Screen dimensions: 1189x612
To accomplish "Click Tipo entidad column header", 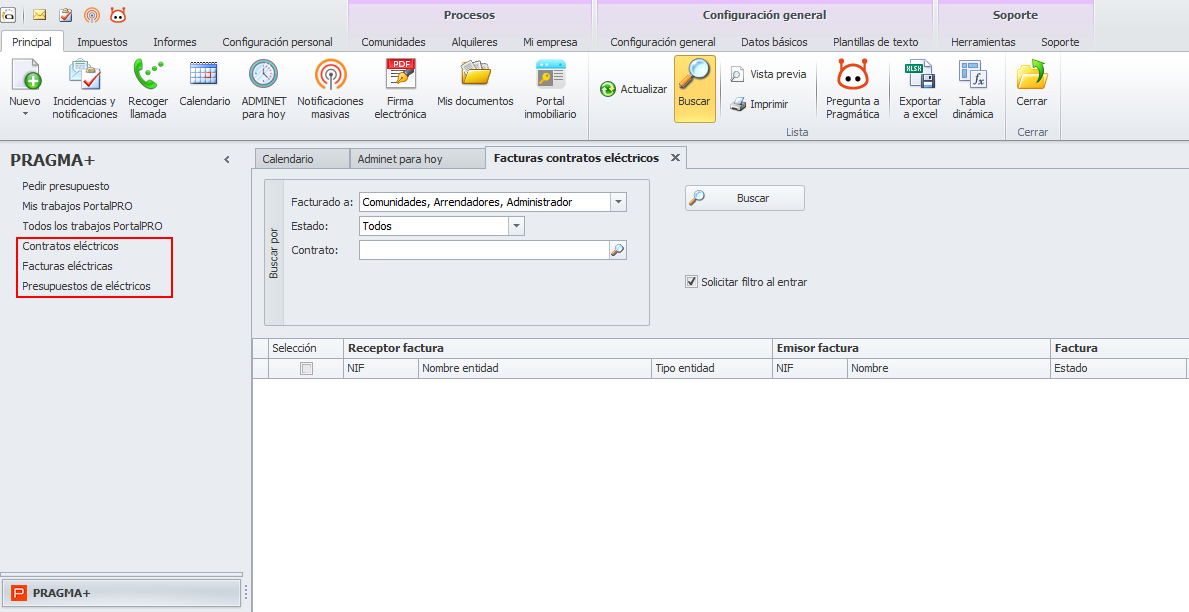I will tap(711, 369).
